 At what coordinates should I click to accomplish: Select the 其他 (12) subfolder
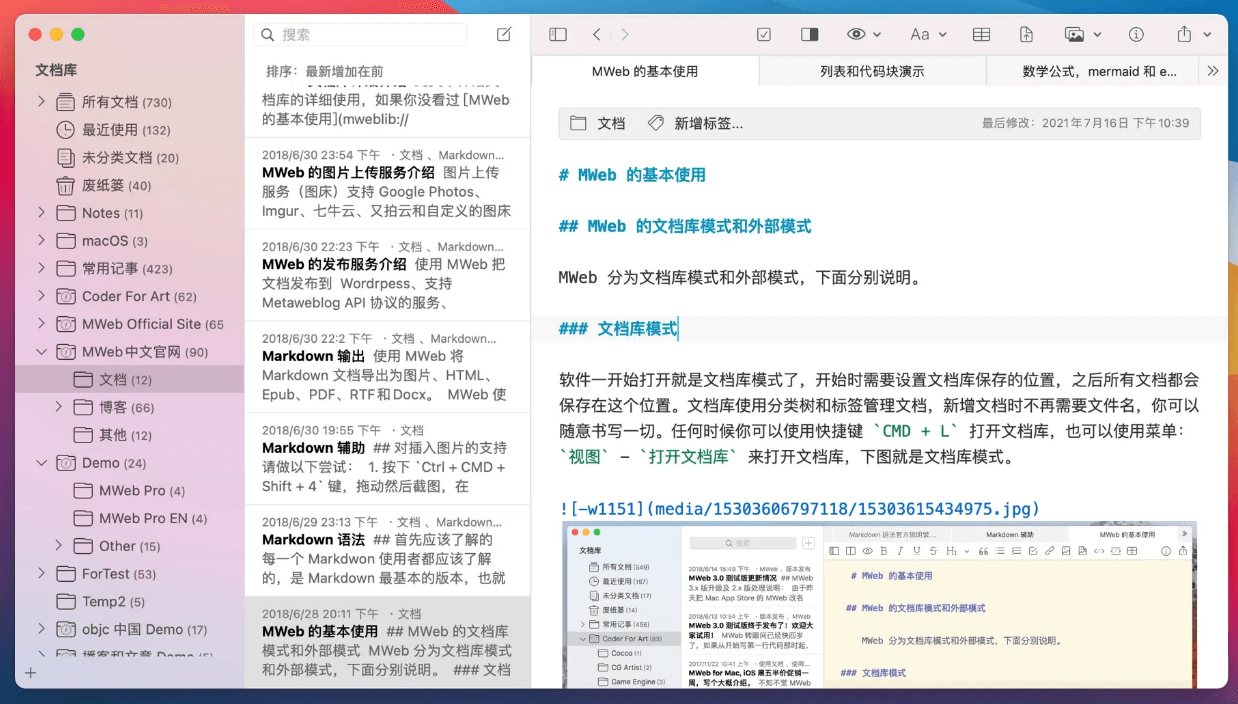(x=125, y=435)
